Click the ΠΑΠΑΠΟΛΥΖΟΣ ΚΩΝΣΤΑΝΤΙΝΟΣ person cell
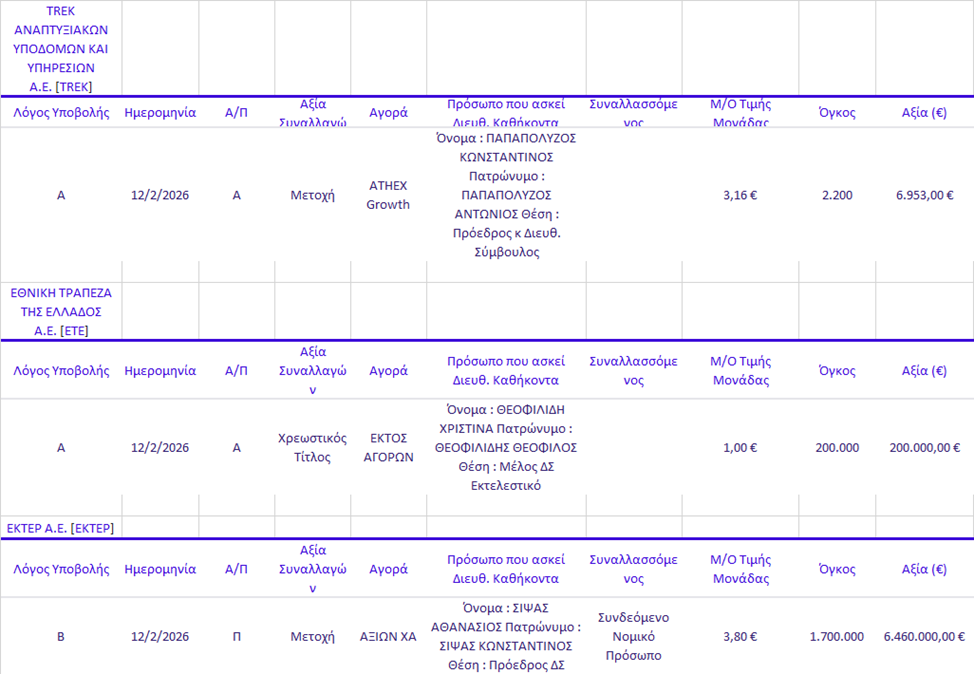Screen dimensions: 974x674 (x=506, y=195)
